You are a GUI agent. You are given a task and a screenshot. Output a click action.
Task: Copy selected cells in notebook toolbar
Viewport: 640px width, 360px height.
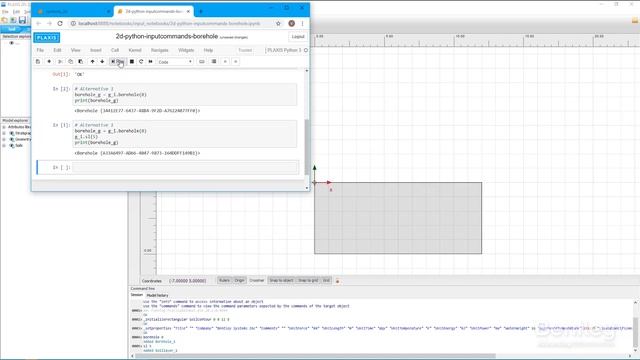point(70,62)
